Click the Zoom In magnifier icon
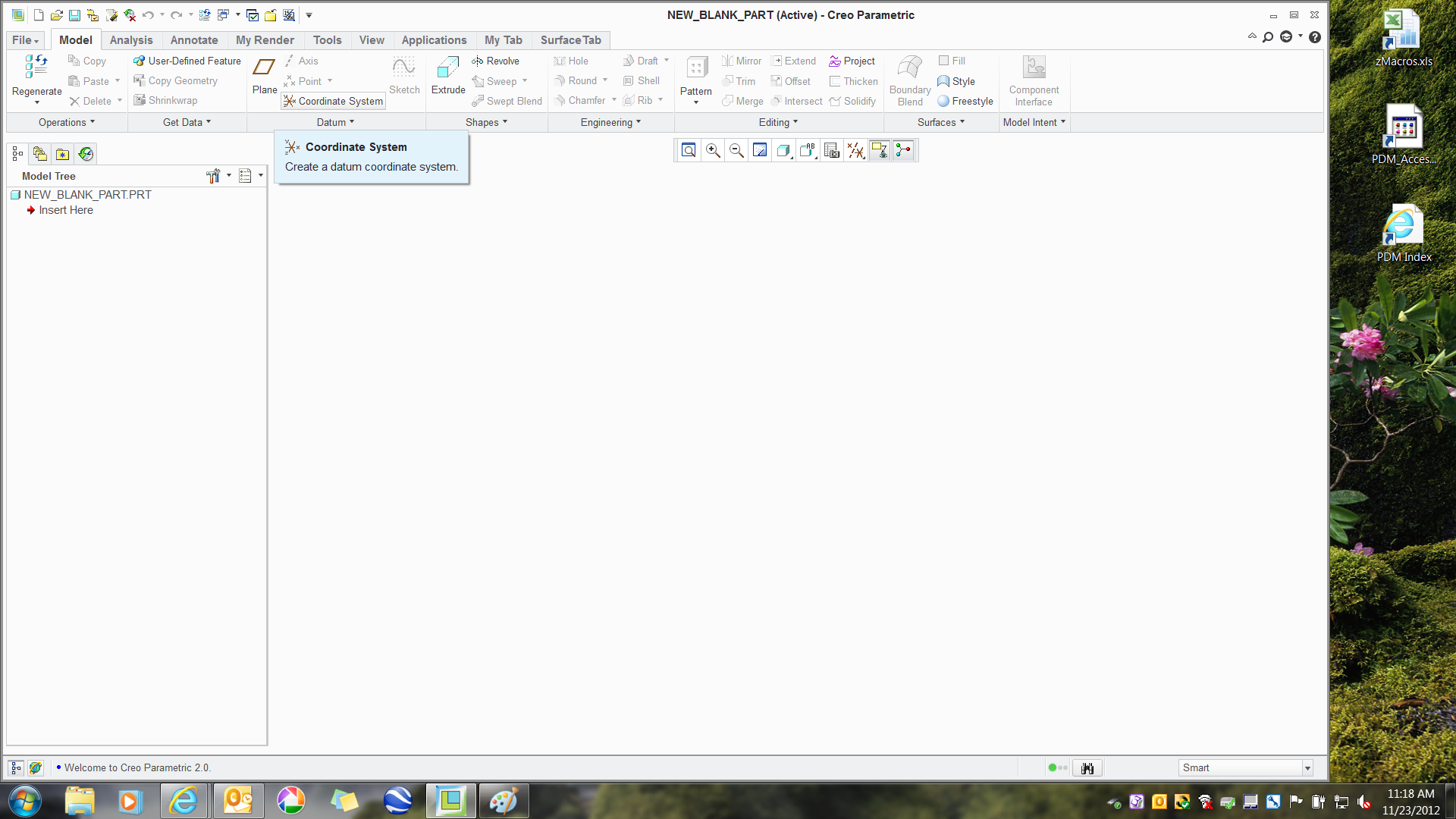The height and width of the screenshot is (819, 1456). [713, 151]
